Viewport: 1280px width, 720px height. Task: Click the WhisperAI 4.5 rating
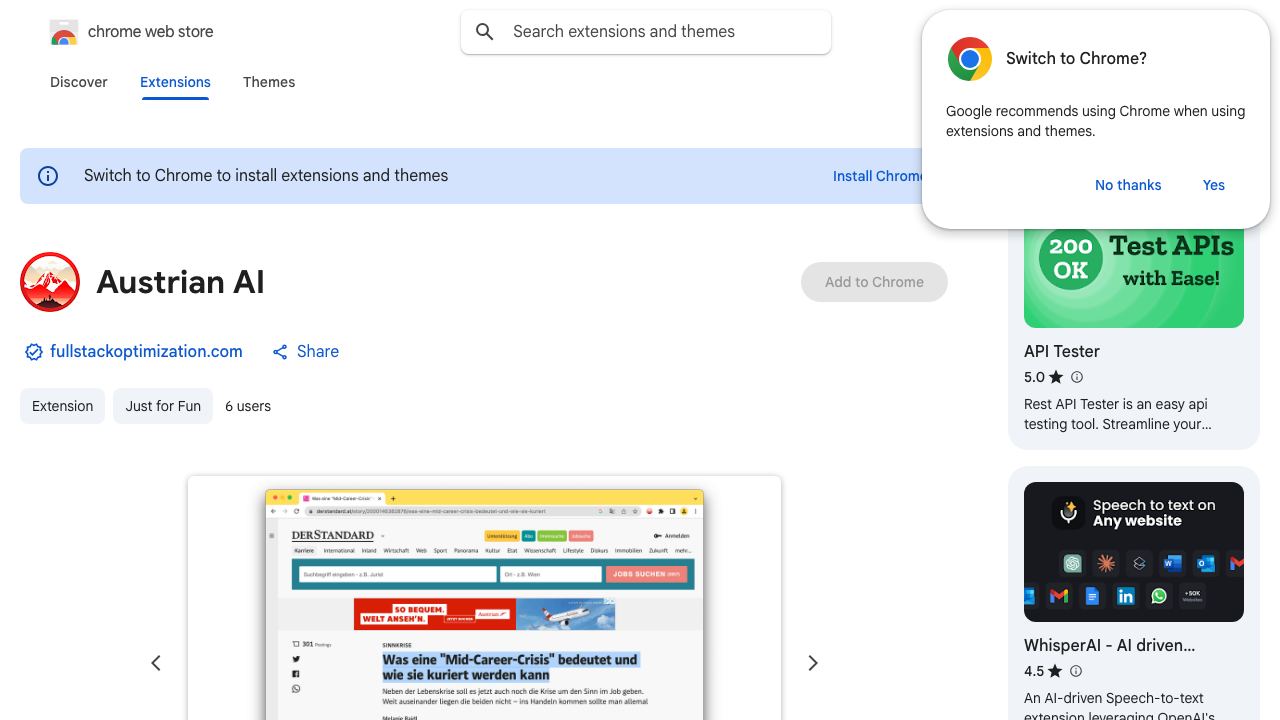pos(1043,671)
